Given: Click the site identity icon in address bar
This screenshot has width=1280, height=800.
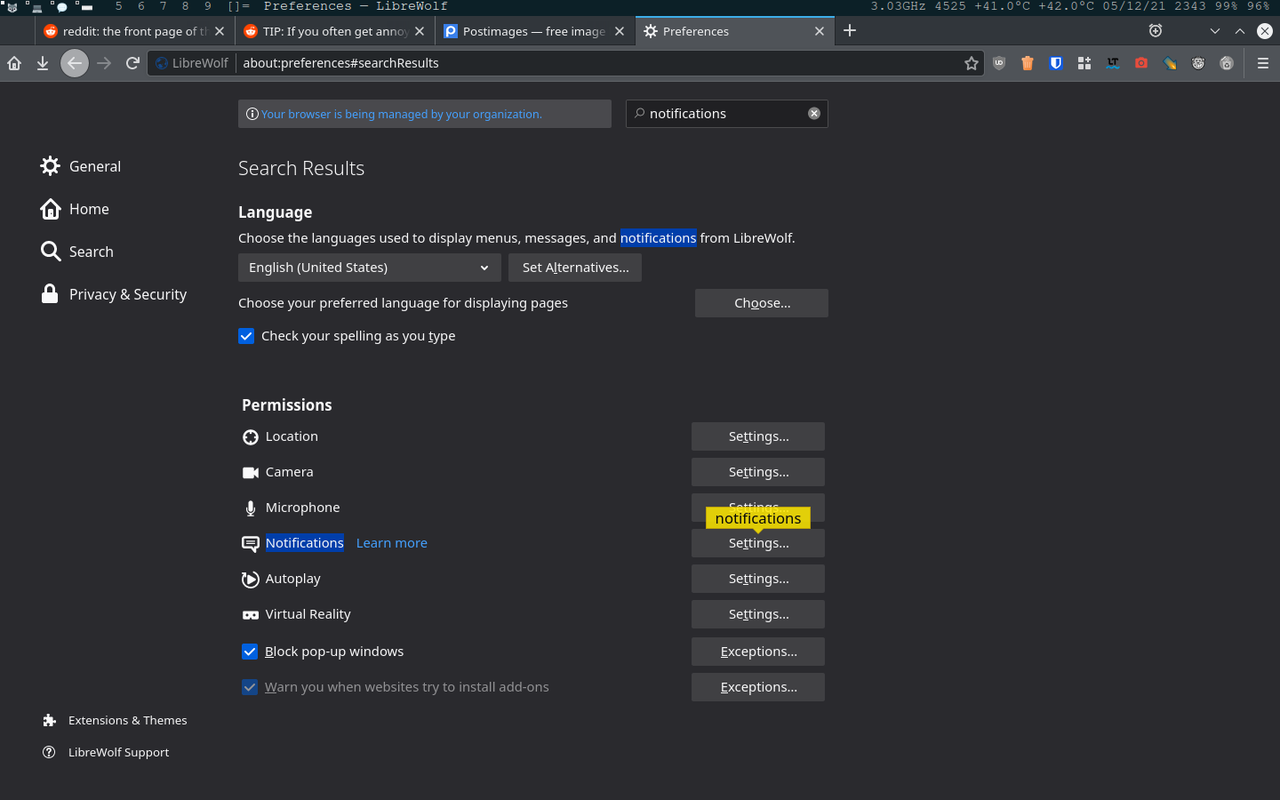Looking at the screenshot, I should click(x=162, y=63).
